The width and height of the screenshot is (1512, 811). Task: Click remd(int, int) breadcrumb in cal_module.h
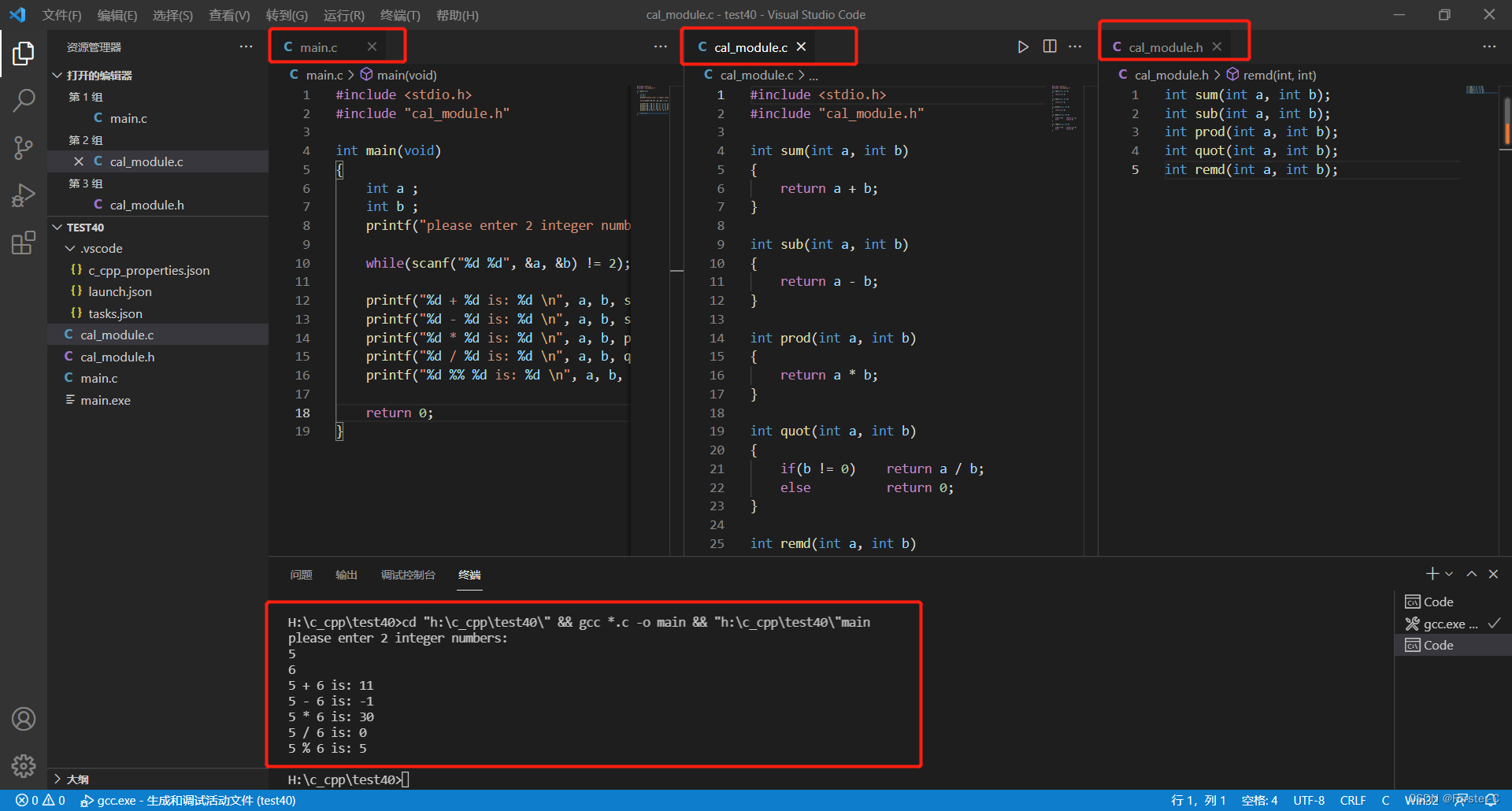(x=1280, y=75)
